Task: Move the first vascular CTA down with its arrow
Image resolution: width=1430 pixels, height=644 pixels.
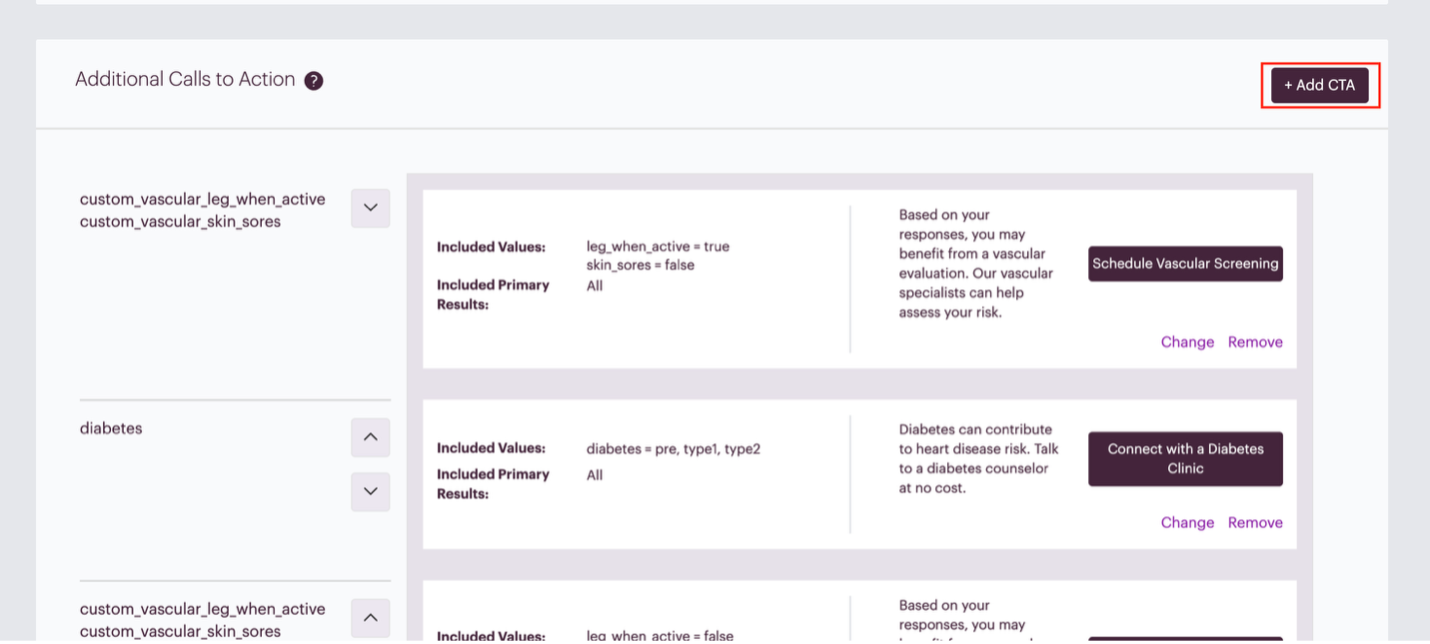Action: pos(370,208)
